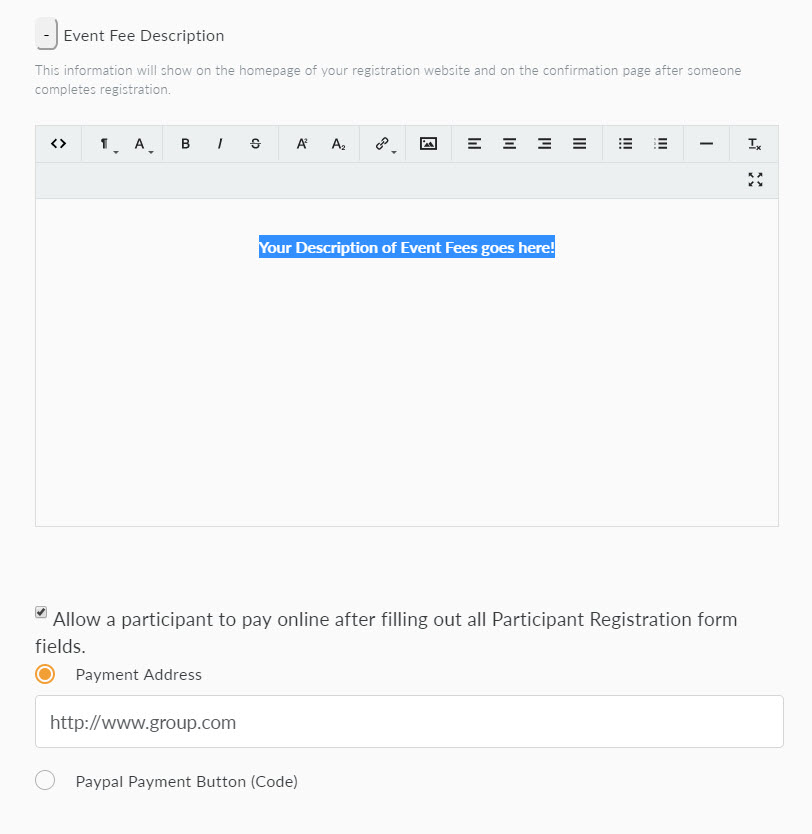Uncheck the allow participant pay online checkbox
This screenshot has height=834, width=812.
[x=41, y=612]
